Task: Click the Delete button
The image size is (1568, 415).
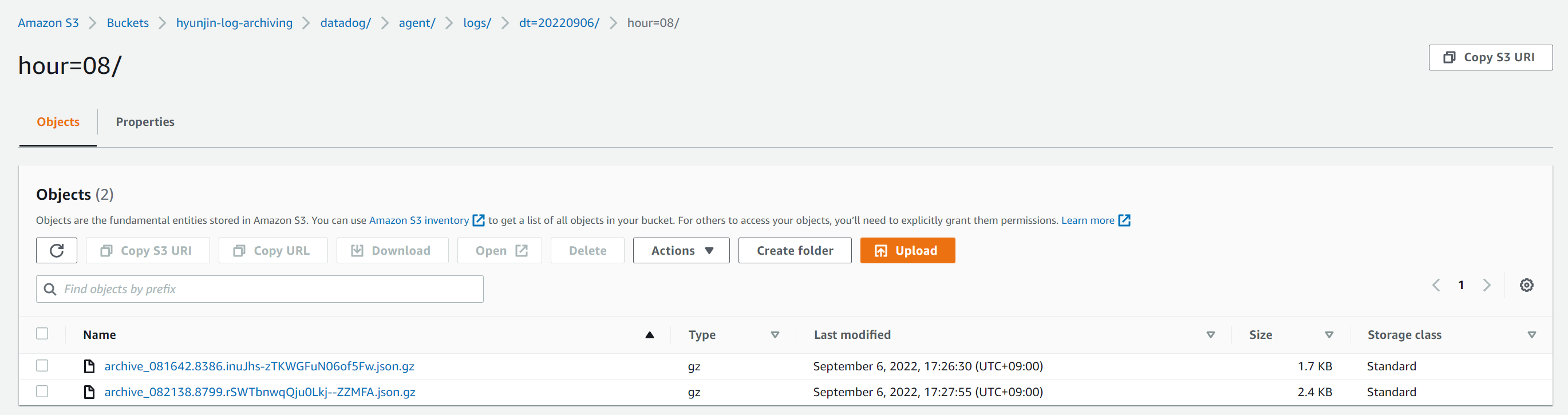Action: pyautogui.click(x=587, y=251)
